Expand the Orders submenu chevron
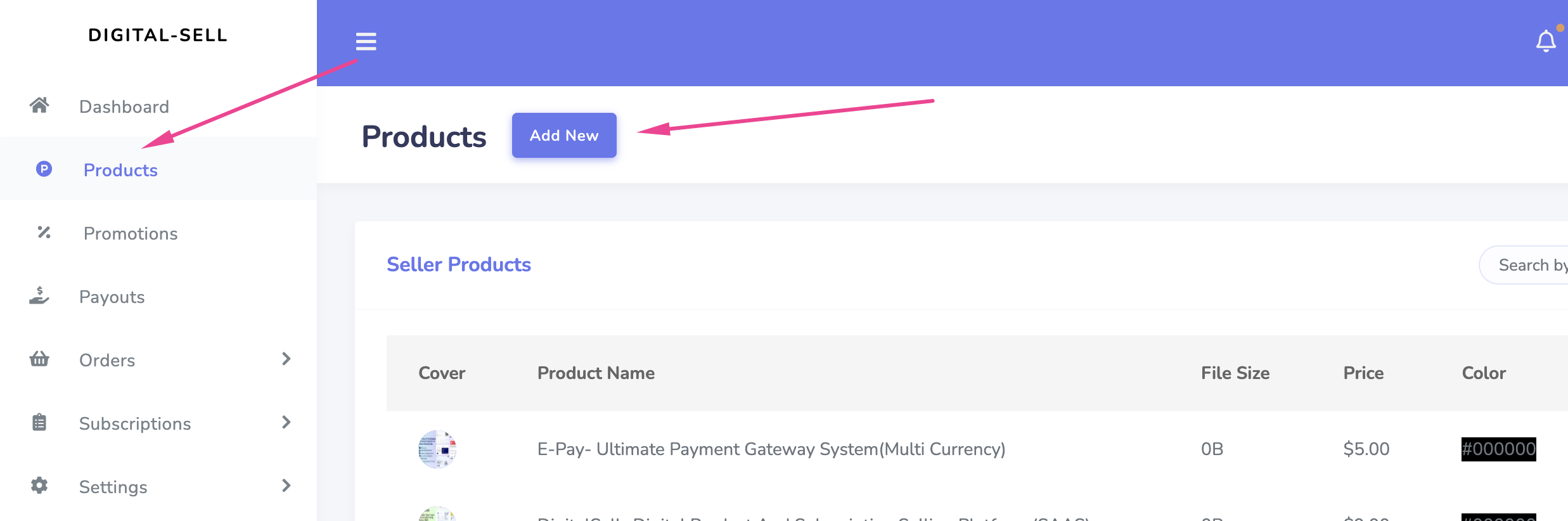 click(286, 359)
